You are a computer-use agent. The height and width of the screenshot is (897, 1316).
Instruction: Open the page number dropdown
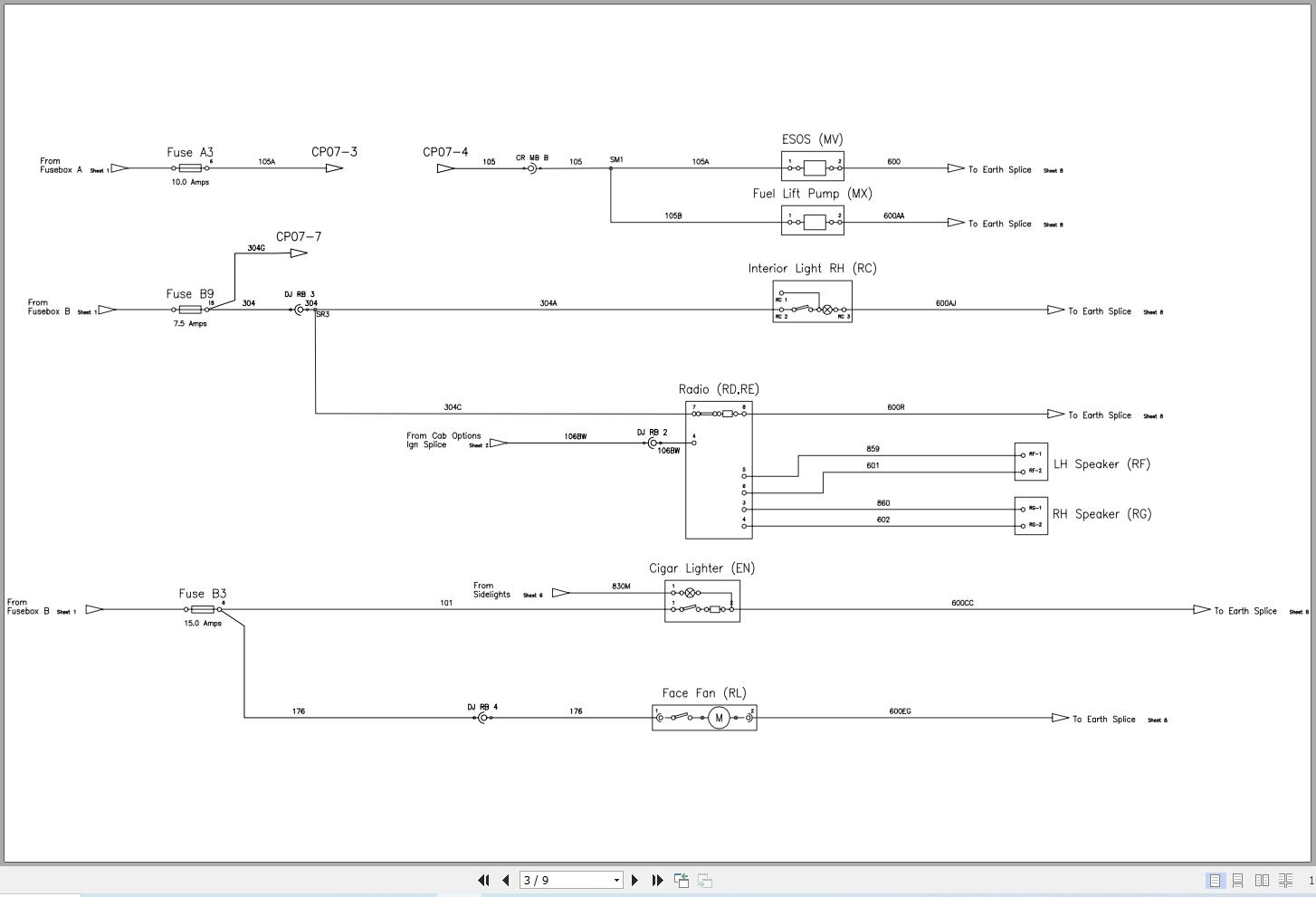coord(615,880)
